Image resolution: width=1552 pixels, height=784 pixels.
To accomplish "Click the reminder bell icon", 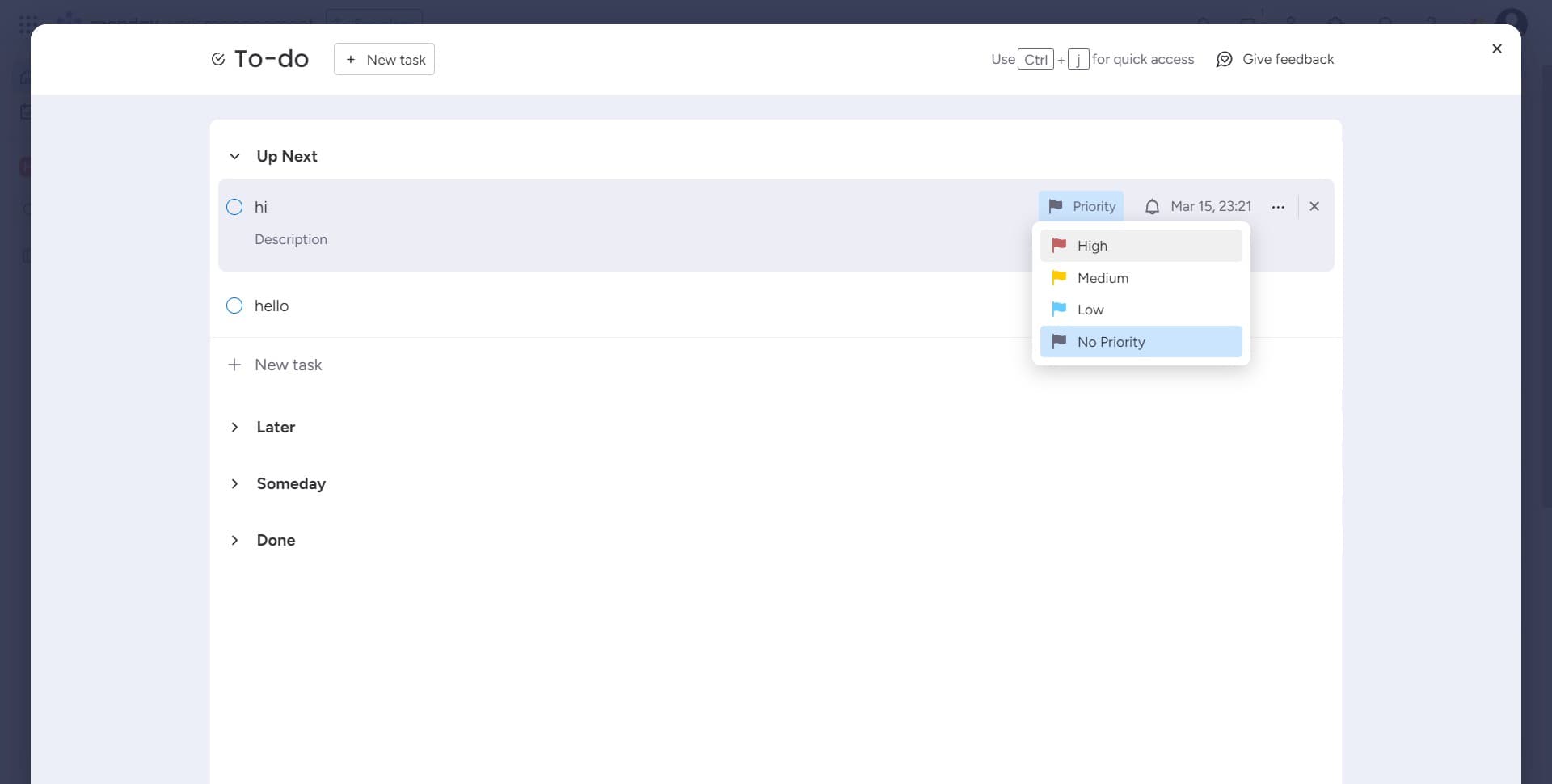I will tap(1152, 207).
